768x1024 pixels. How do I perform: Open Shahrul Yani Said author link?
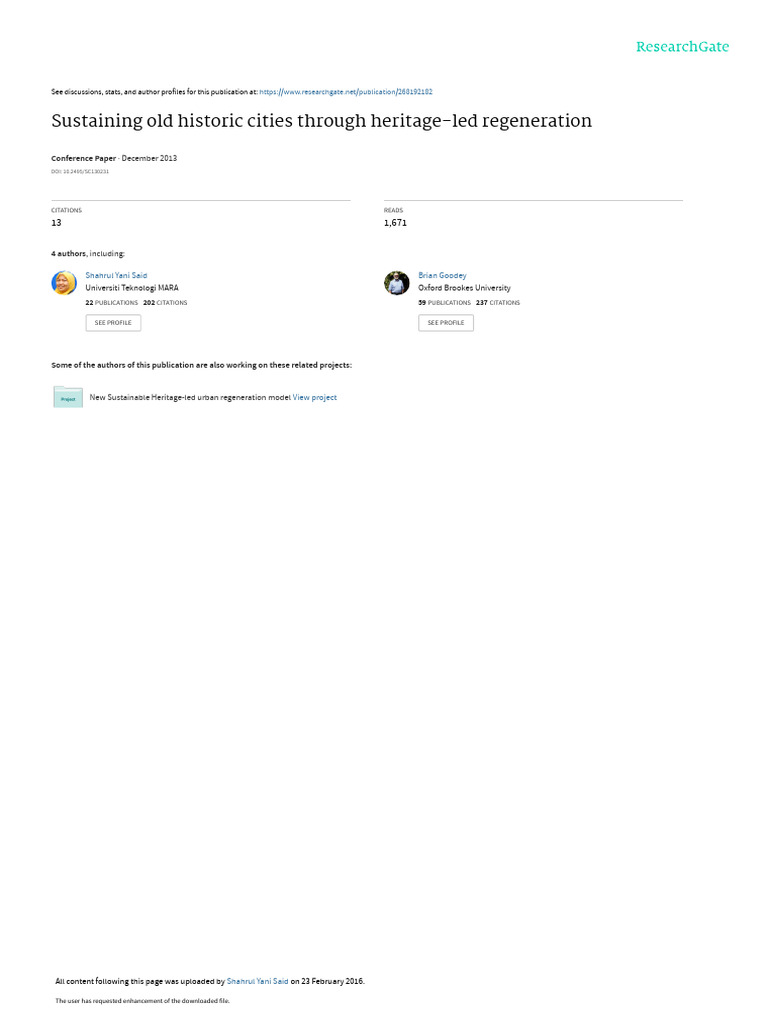click(116, 276)
